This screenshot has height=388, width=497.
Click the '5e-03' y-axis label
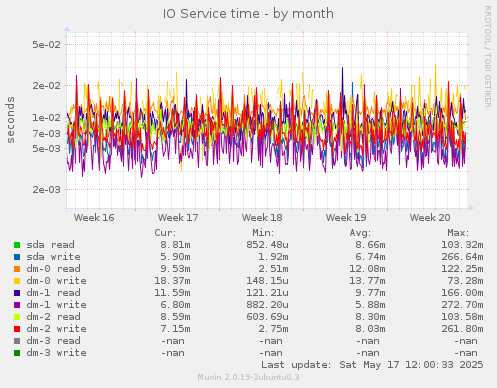[47, 148]
